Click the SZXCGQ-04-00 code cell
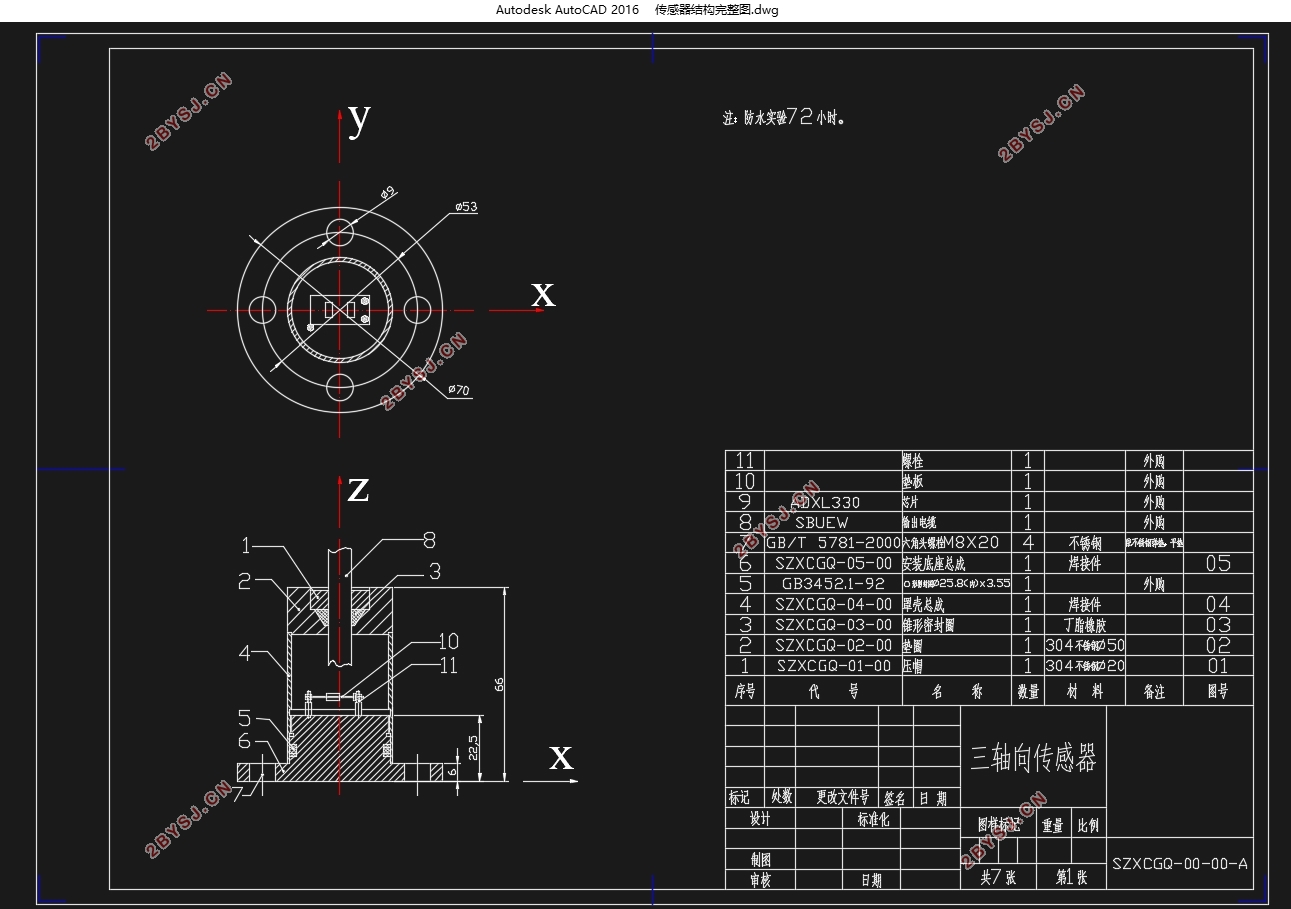Screen dimensions: 1291x909 (833, 604)
